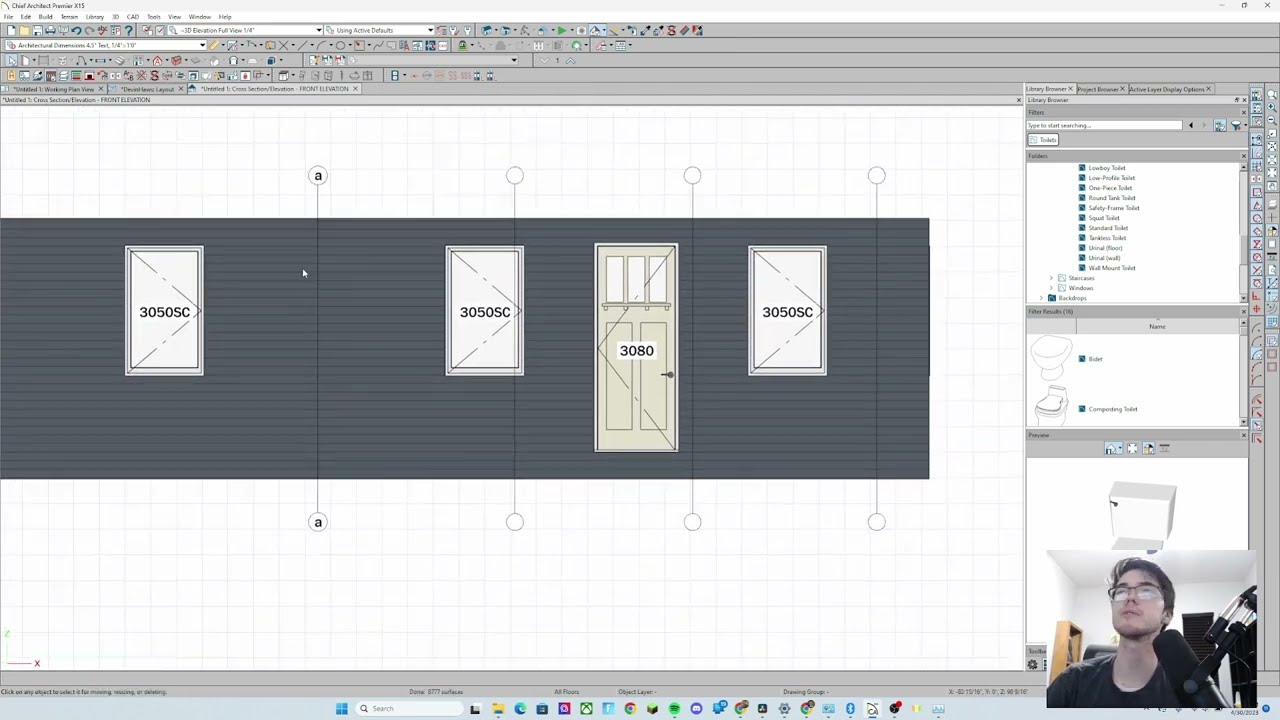Click the leftmost 3050SC window
The width and height of the screenshot is (1280, 720).
164,311
